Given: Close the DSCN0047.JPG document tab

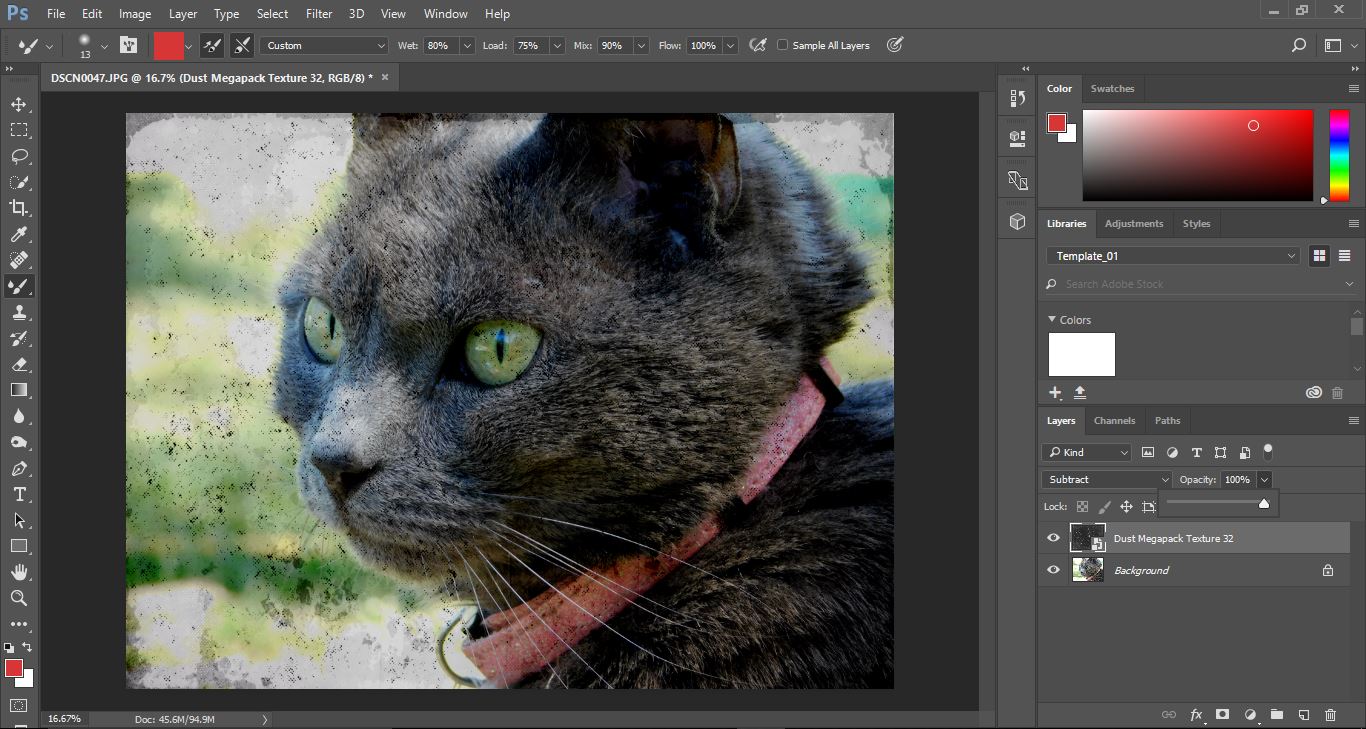Looking at the screenshot, I should (x=385, y=77).
